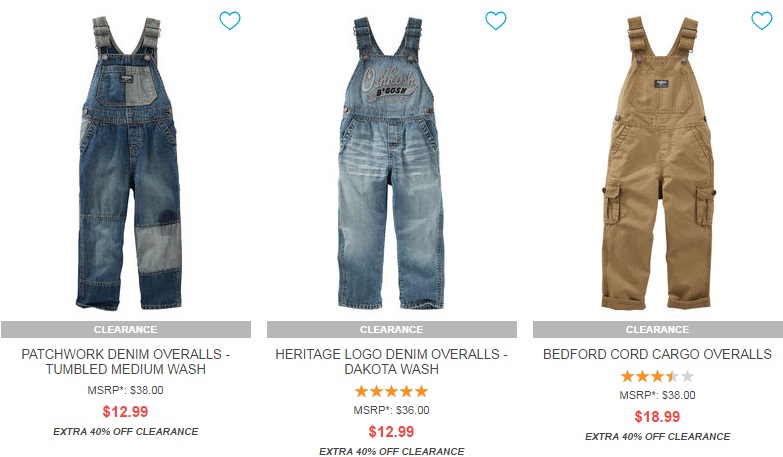
Task: Click the Clearance banner under cargo overalls
Action: coord(658,330)
